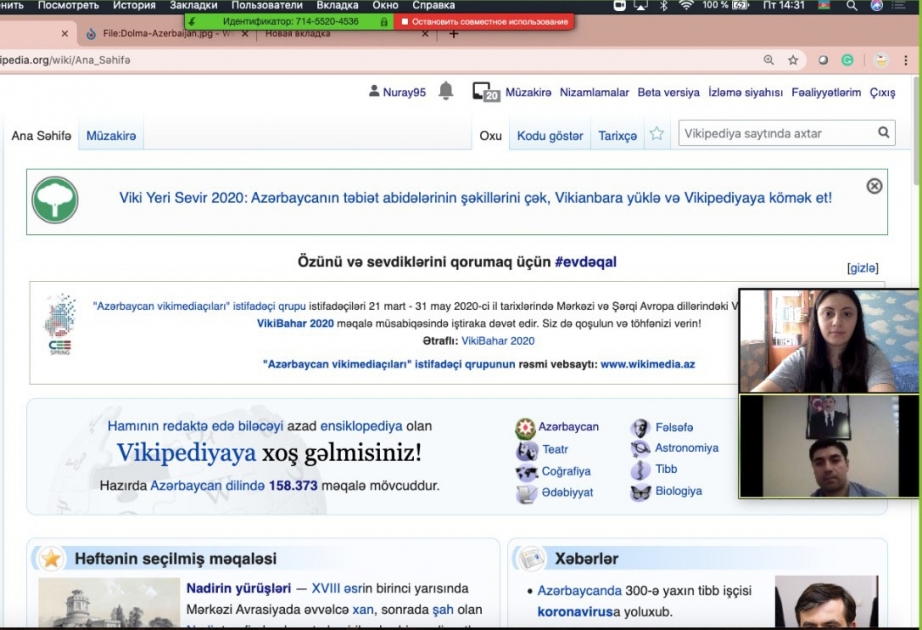Click the Fəlsəfə bust icon
The height and width of the screenshot is (630, 922).
point(640,428)
